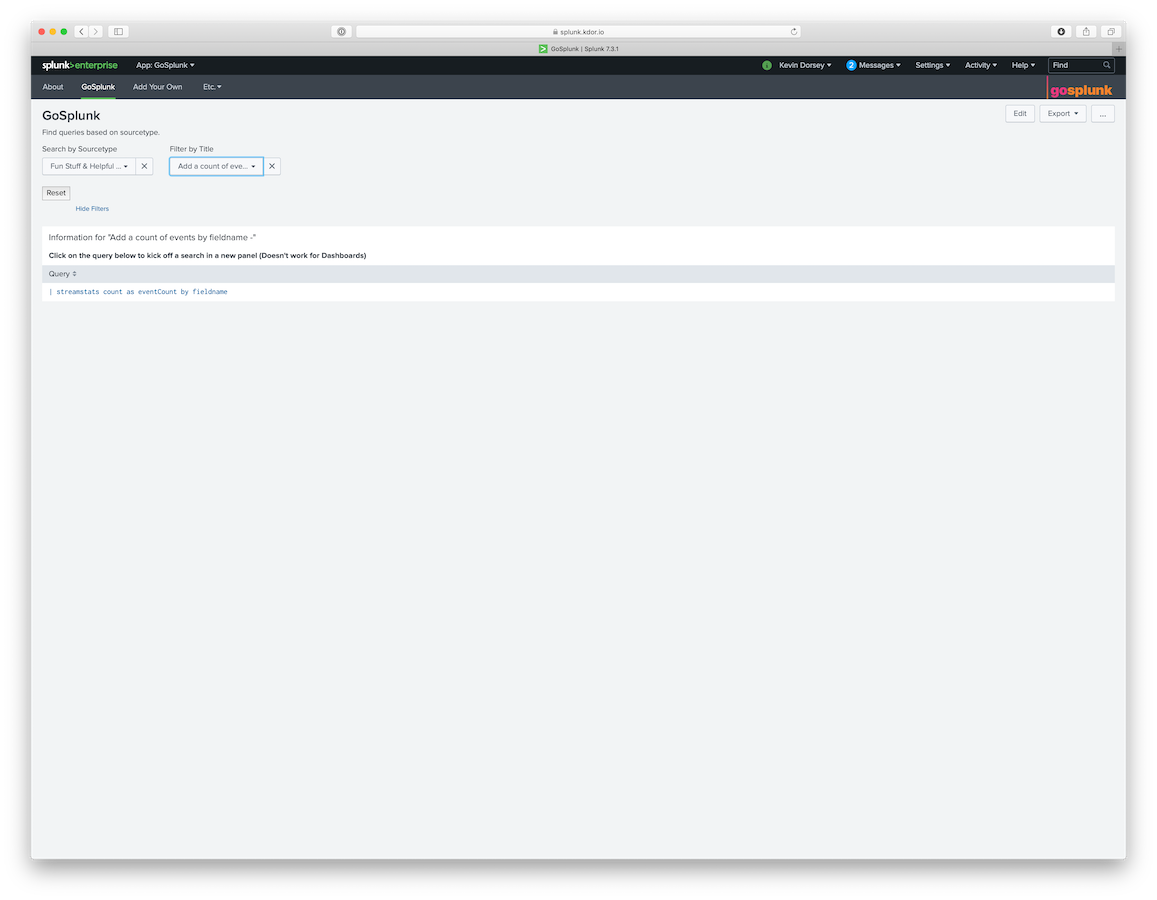The image size is (1157, 900).
Task: Select the GoSplunk navigation tab
Action: (98, 86)
